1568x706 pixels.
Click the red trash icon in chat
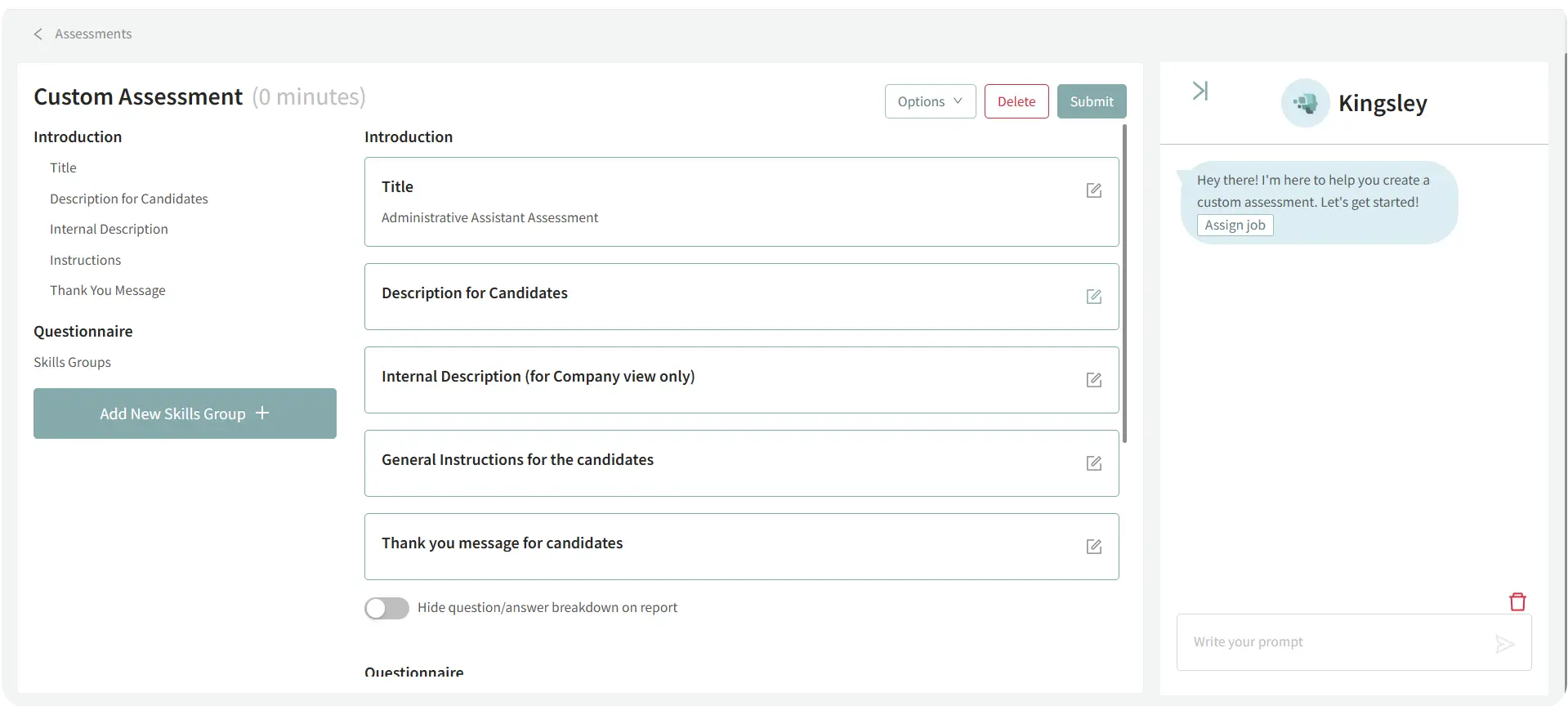[x=1517, y=602]
